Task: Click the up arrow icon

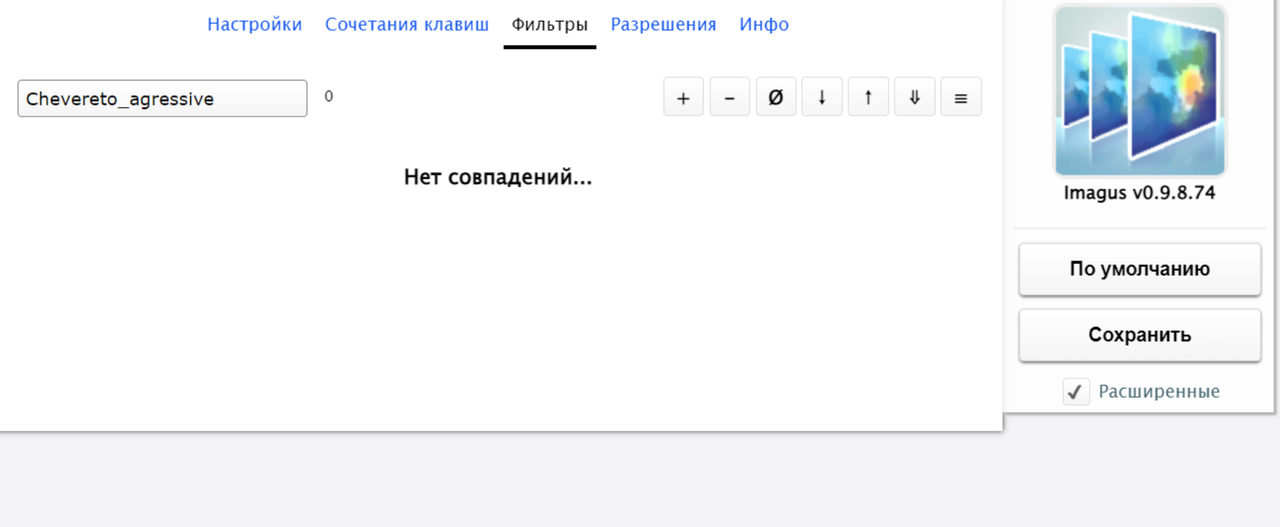Action: coord(868,98)
